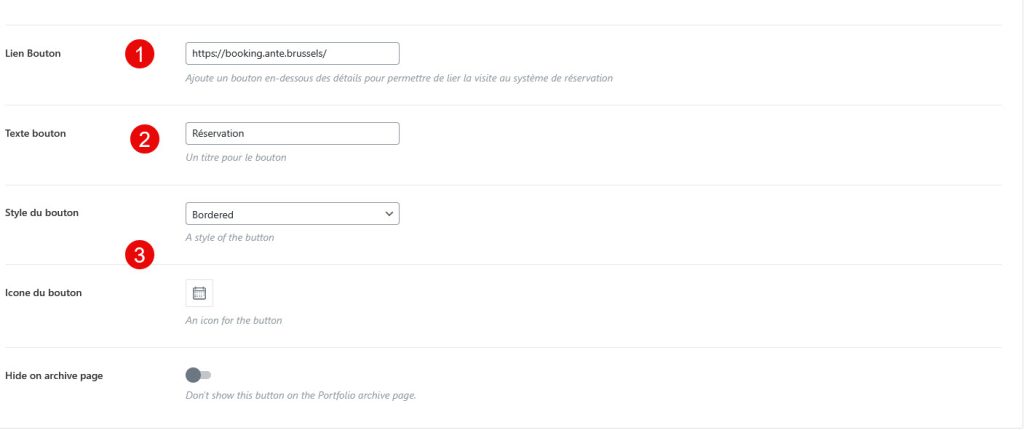This screenshot has height=430, width=1024.
Task: Click the Bordered value in style selector
Action: click(212, 214)
